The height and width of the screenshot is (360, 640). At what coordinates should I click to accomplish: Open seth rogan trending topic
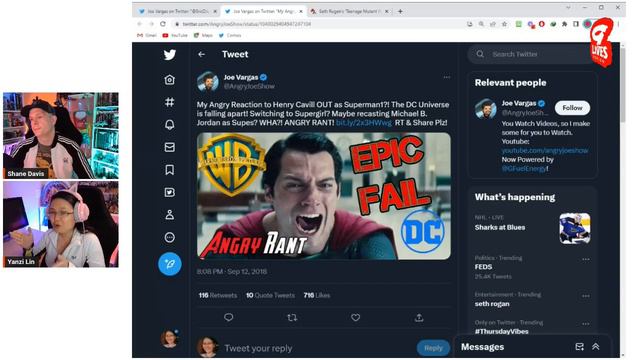pyautogui.click(x=492, y=304)
